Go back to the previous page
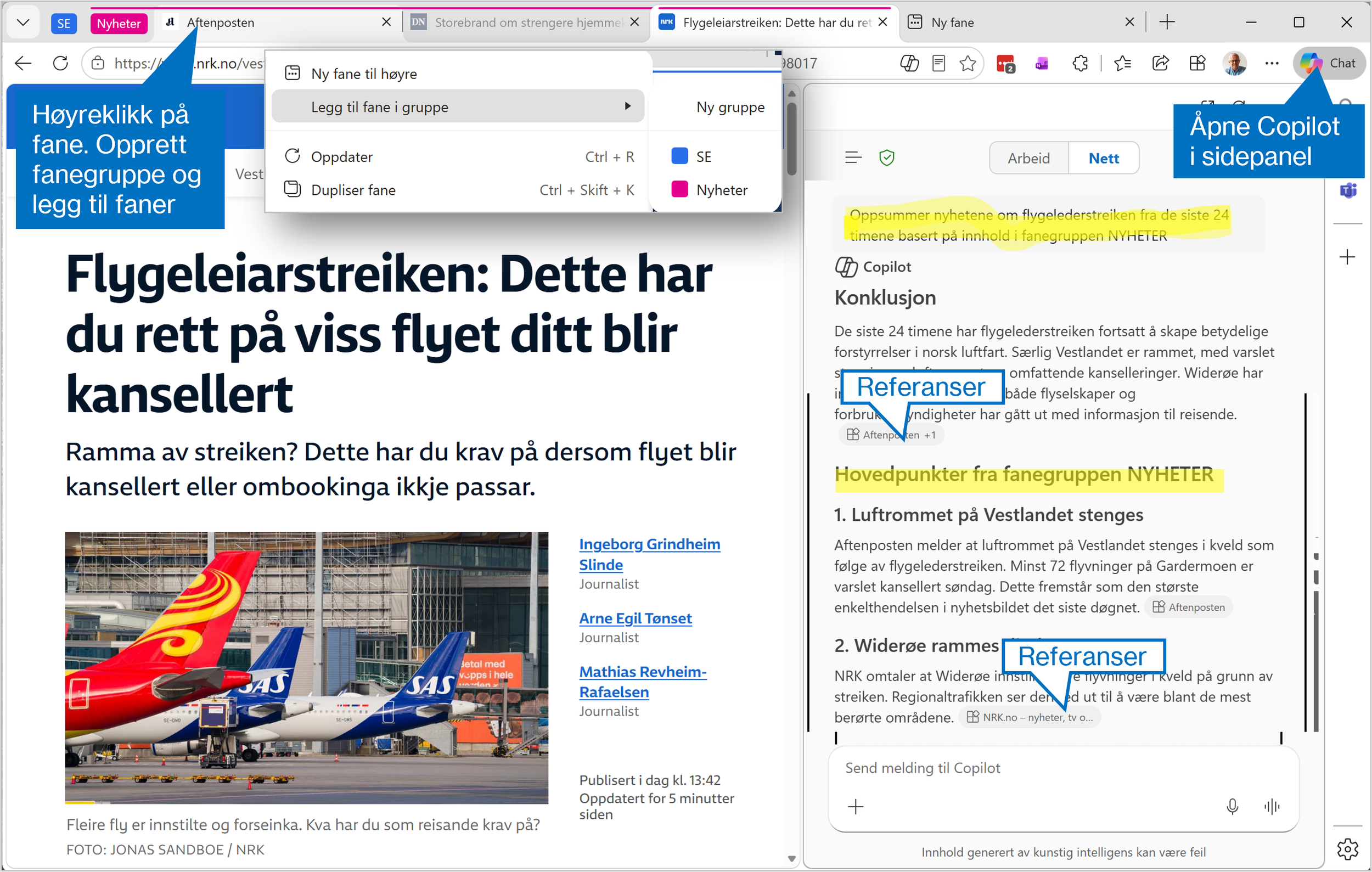The width and height of the screenshot is (1372, 872). [24, 63]
